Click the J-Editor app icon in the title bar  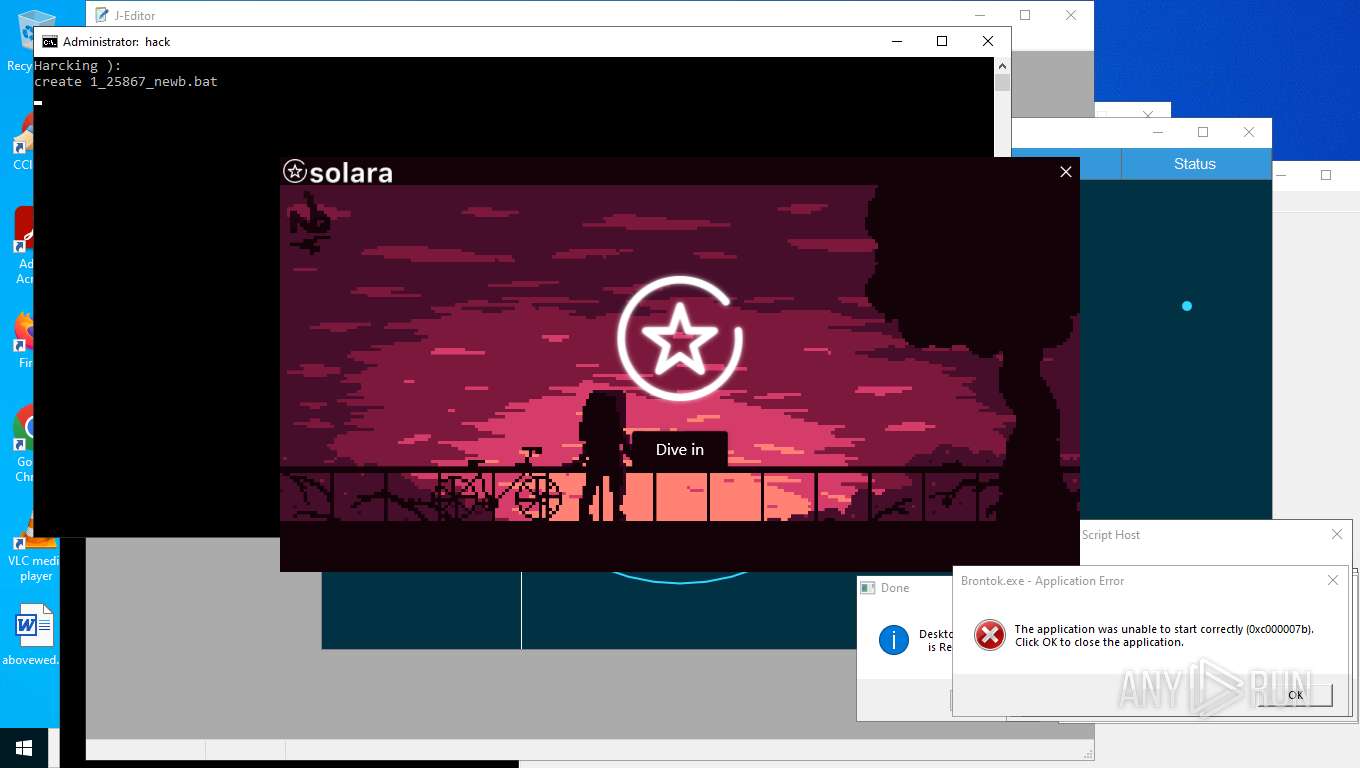pos(101,15)
